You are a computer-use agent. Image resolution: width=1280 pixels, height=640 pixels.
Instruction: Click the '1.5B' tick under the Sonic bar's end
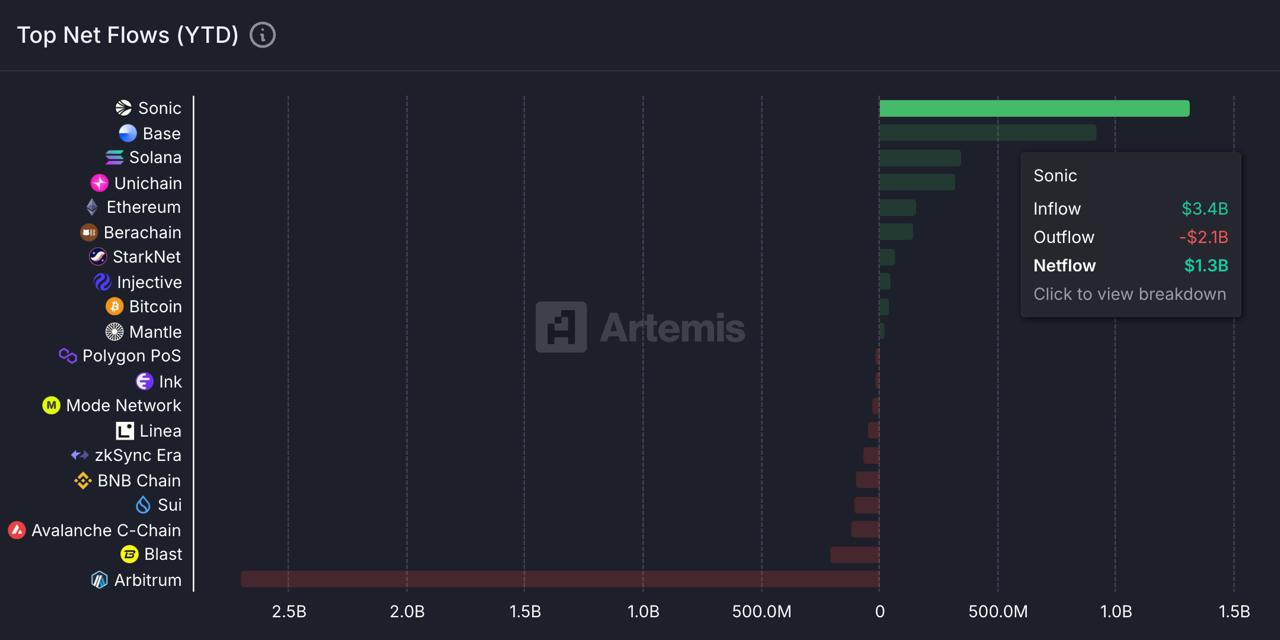[x=1234, y=611]
